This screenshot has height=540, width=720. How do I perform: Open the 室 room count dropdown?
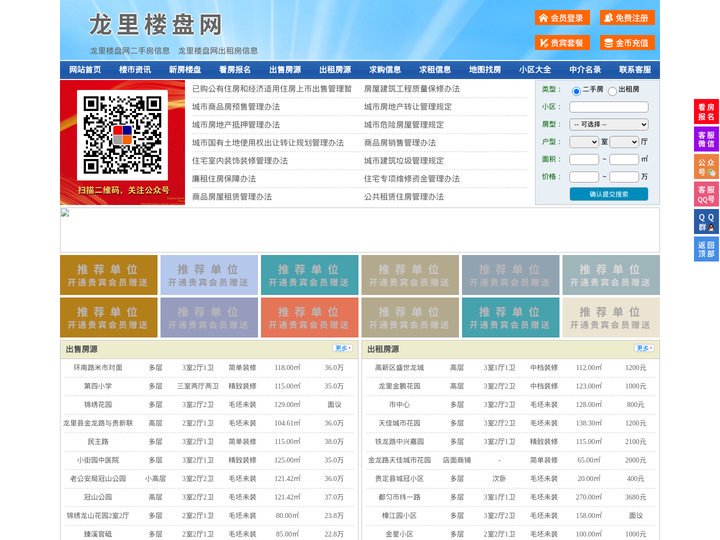click(x=584, y=142)
